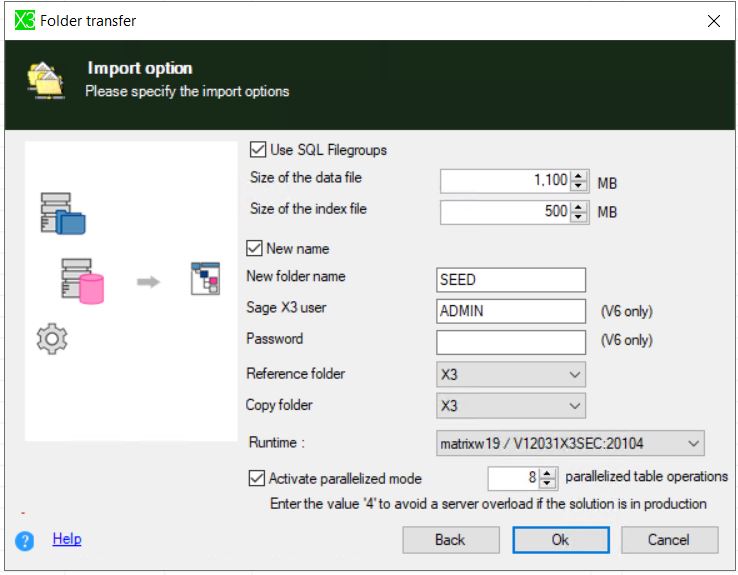Click the gray arrow transfer icon
Image resolution: width=738 pixels, height=575 pixels.
[x=148, y=281]
